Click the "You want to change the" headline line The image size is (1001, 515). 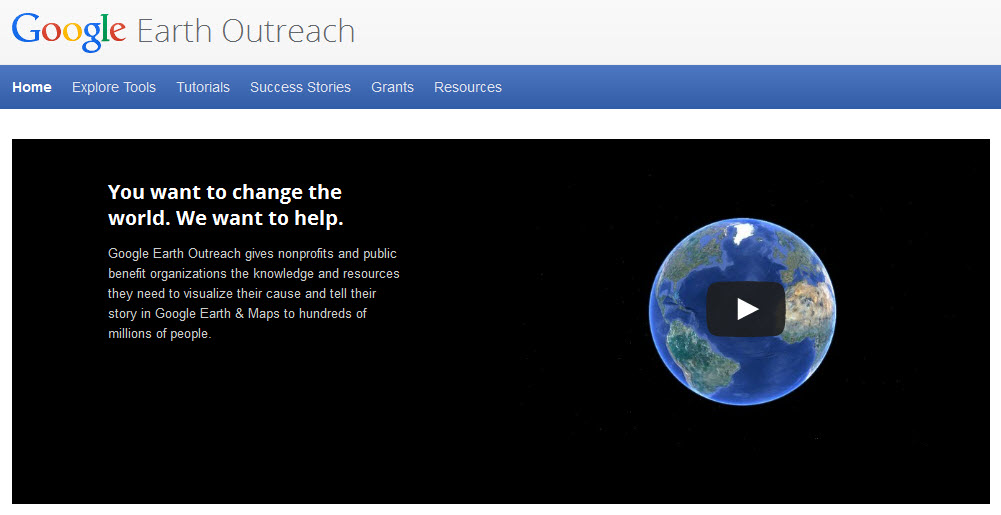224,192
